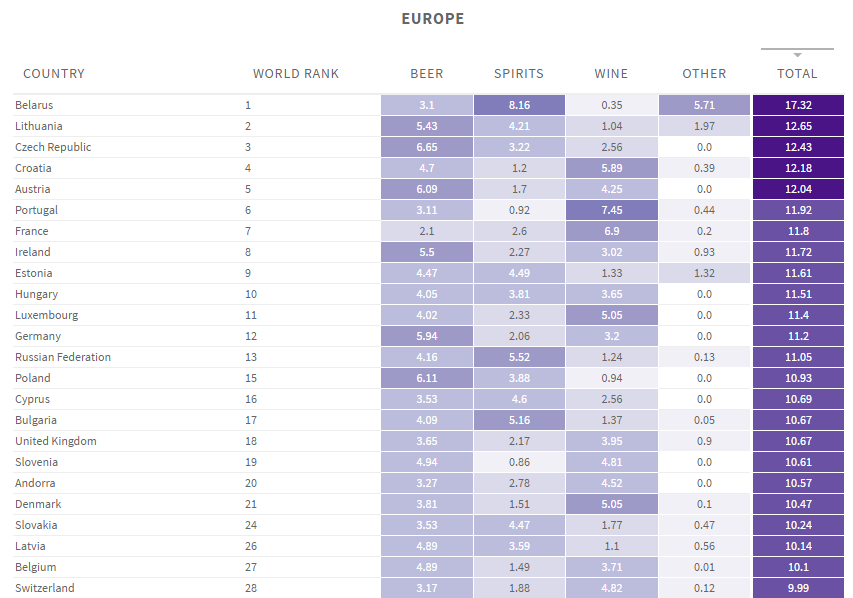
Task: Select the COUNTRY column header
Action: point(54,74)
